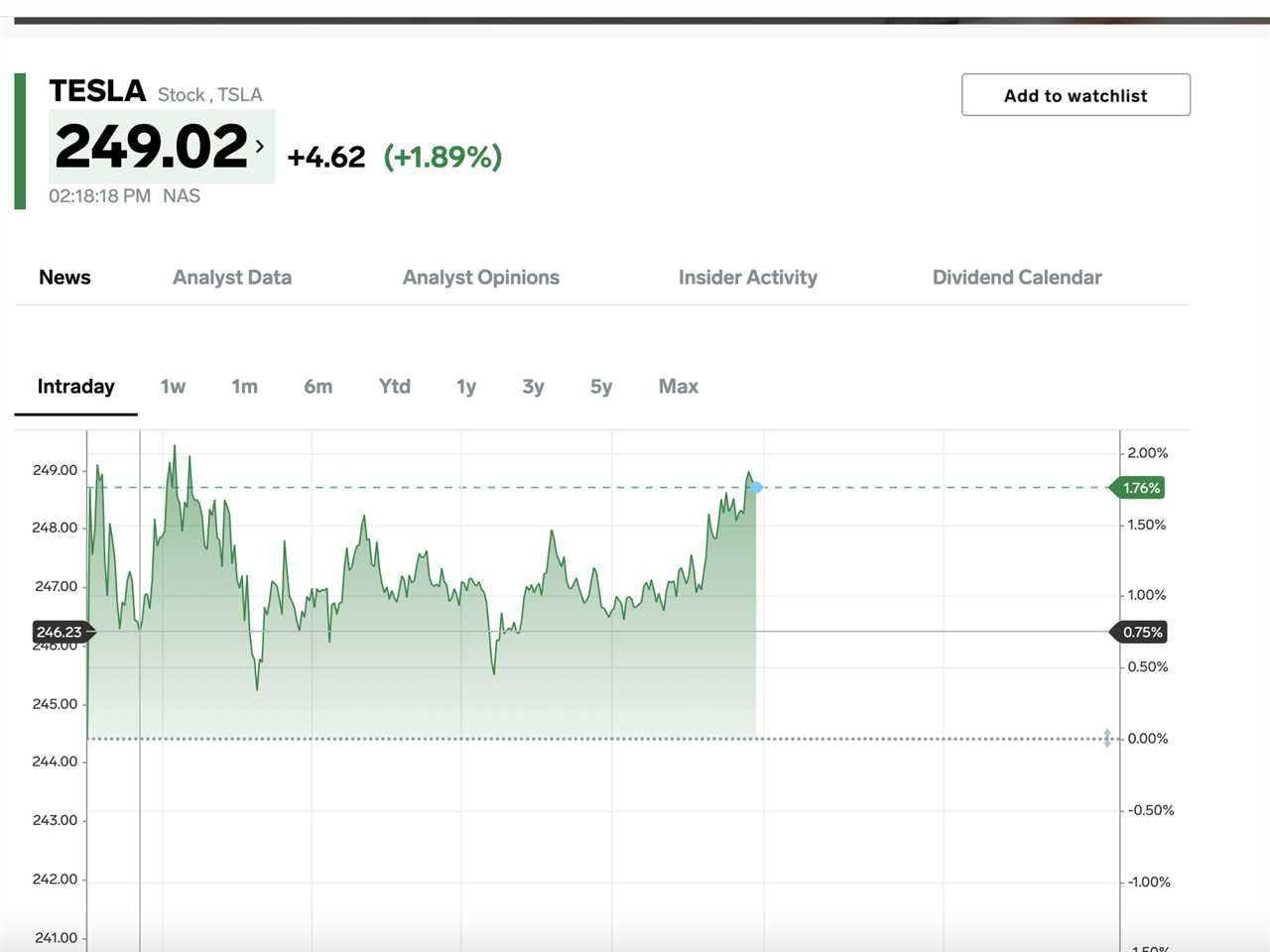This screenshot has width=1270, height=952.
Task: Click the 1.50% percent axis label
Action: pos(1147,525)
